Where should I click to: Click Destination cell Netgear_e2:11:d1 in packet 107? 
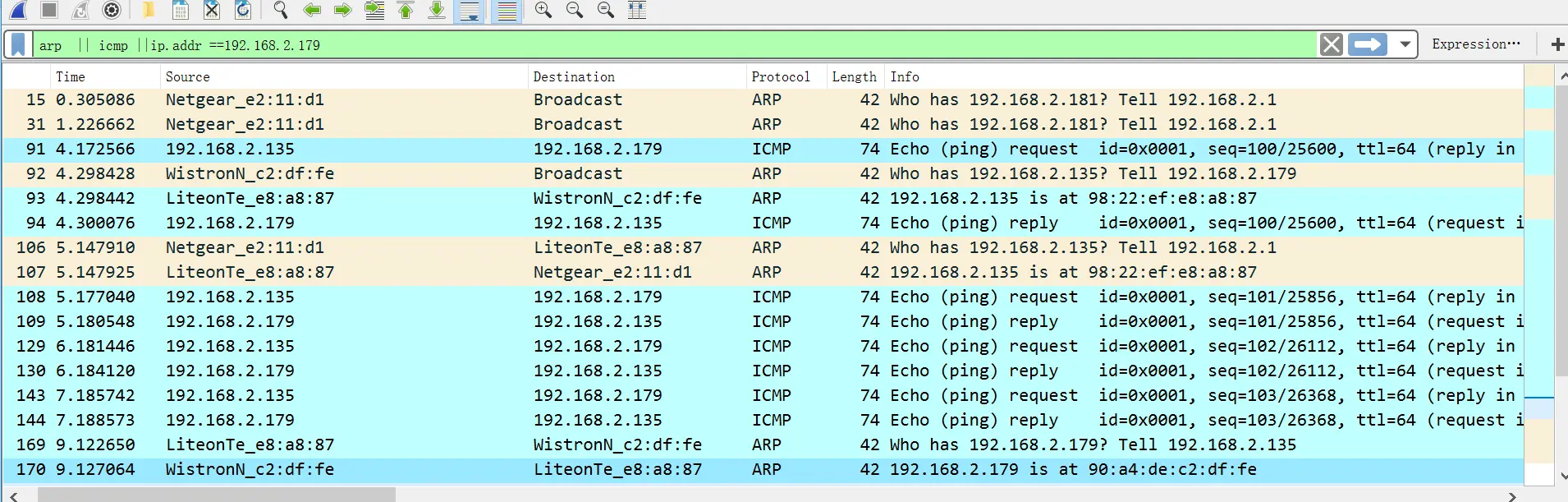point(612,272)
